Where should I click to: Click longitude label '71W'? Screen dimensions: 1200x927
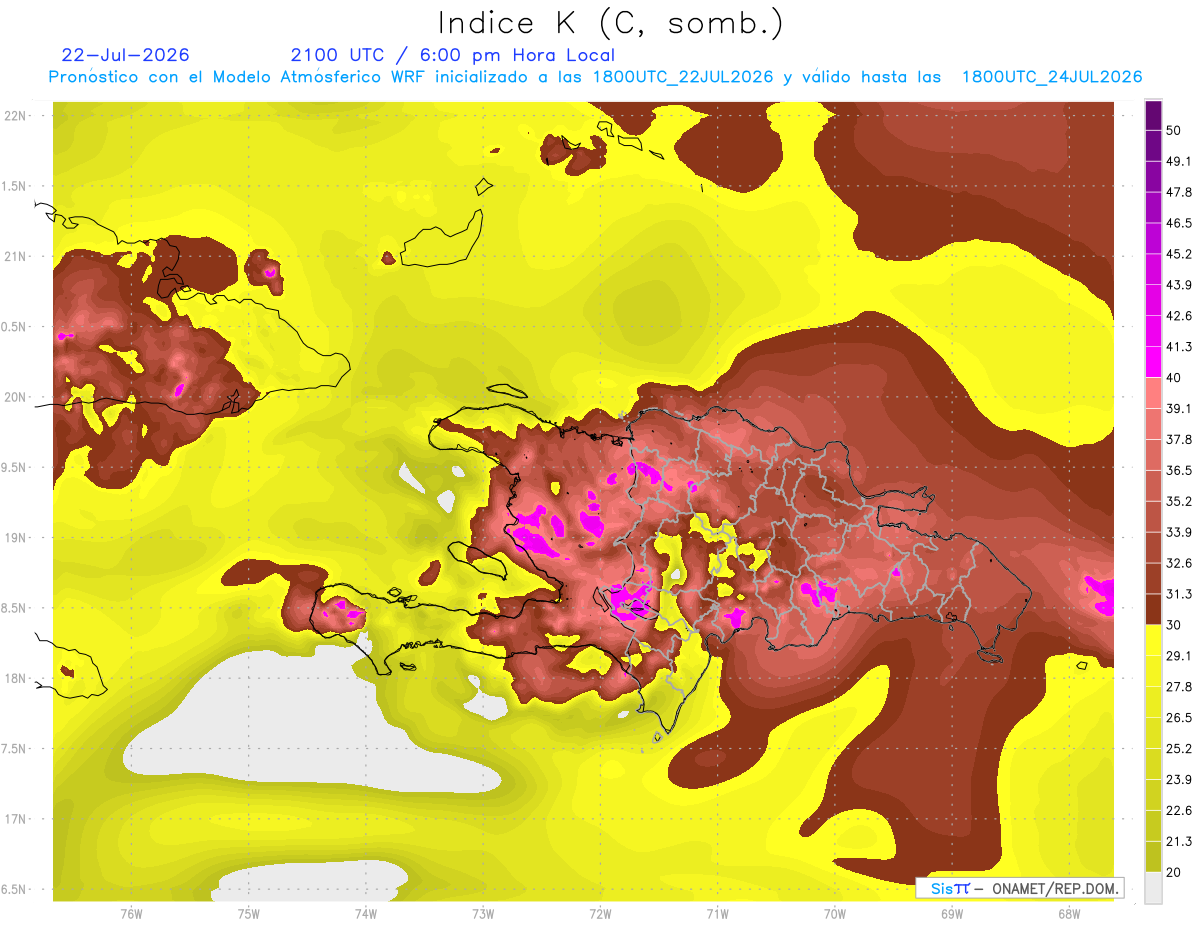pos(717,913)
